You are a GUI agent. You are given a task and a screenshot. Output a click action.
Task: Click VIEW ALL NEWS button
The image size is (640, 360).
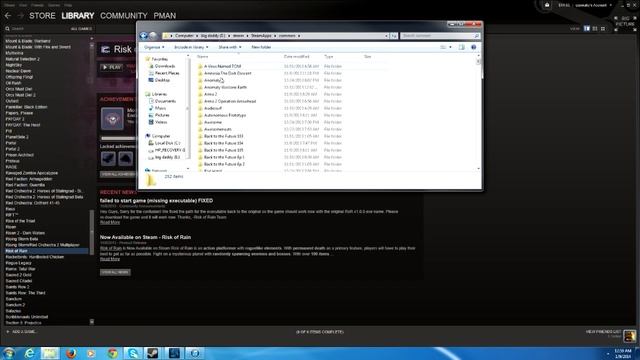(115, 272)
